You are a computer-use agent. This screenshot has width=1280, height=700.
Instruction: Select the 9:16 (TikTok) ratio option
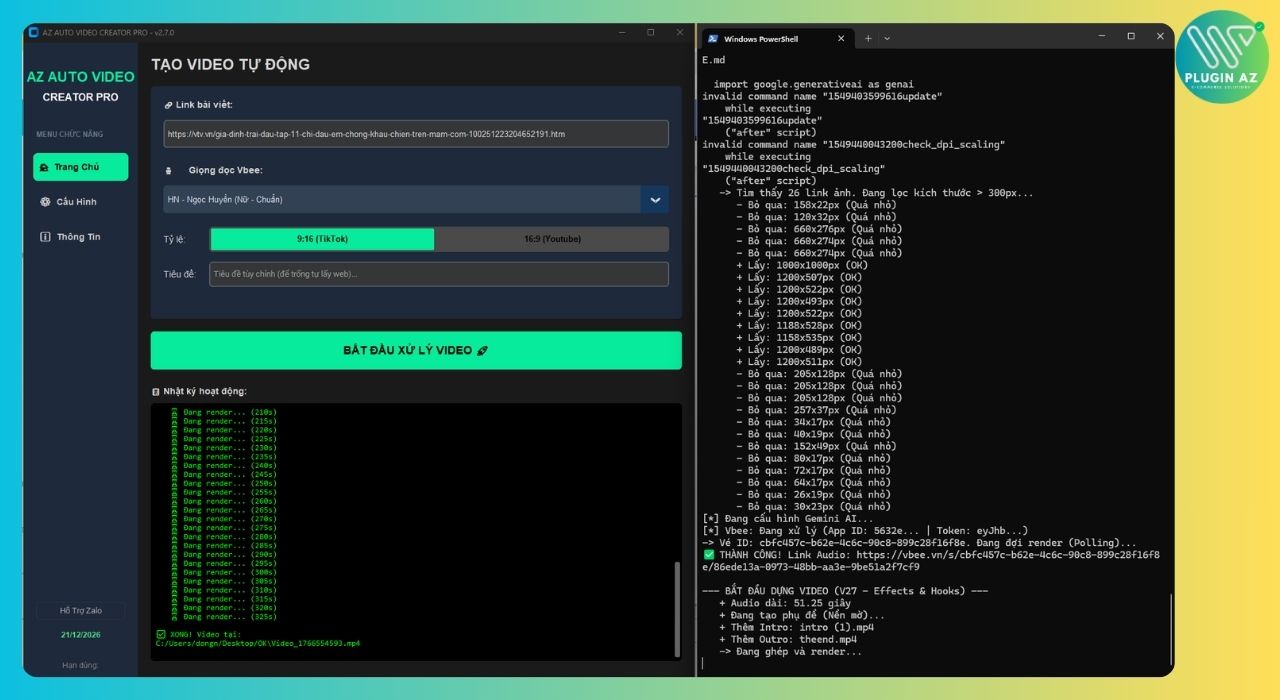tap(322, 239)
